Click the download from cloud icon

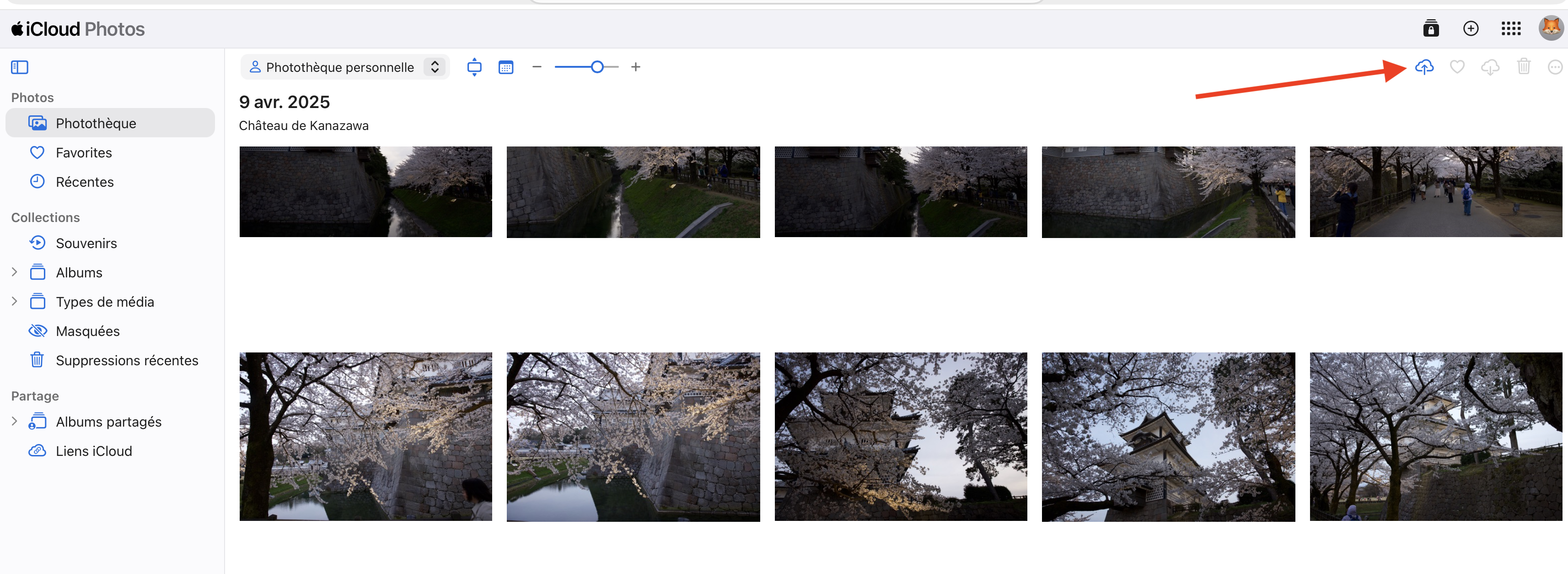pyautogui.click(x=1489, y=67)
